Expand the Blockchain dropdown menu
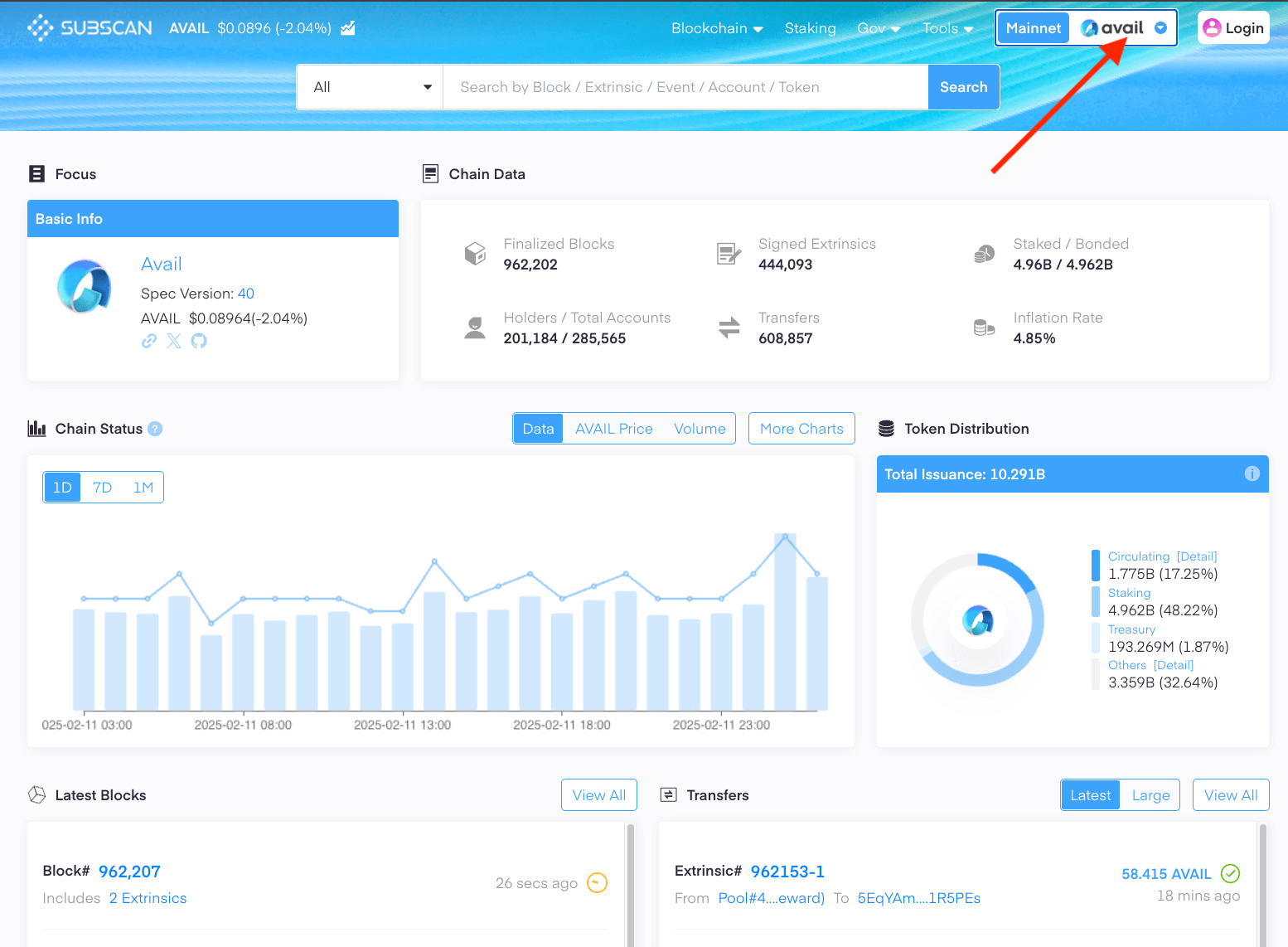1288x947 pixels. pyautogui.click(x=717, y=28)
